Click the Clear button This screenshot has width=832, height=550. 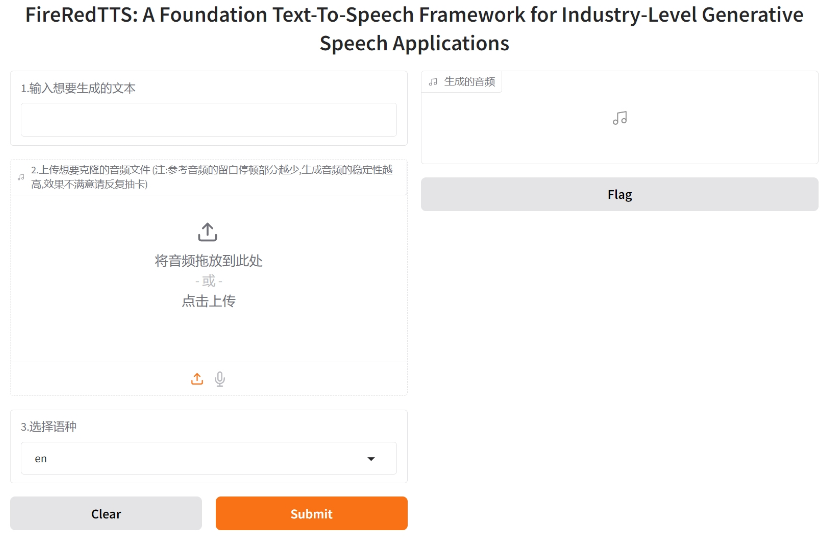pyautogui.click(x=106, y=513)
